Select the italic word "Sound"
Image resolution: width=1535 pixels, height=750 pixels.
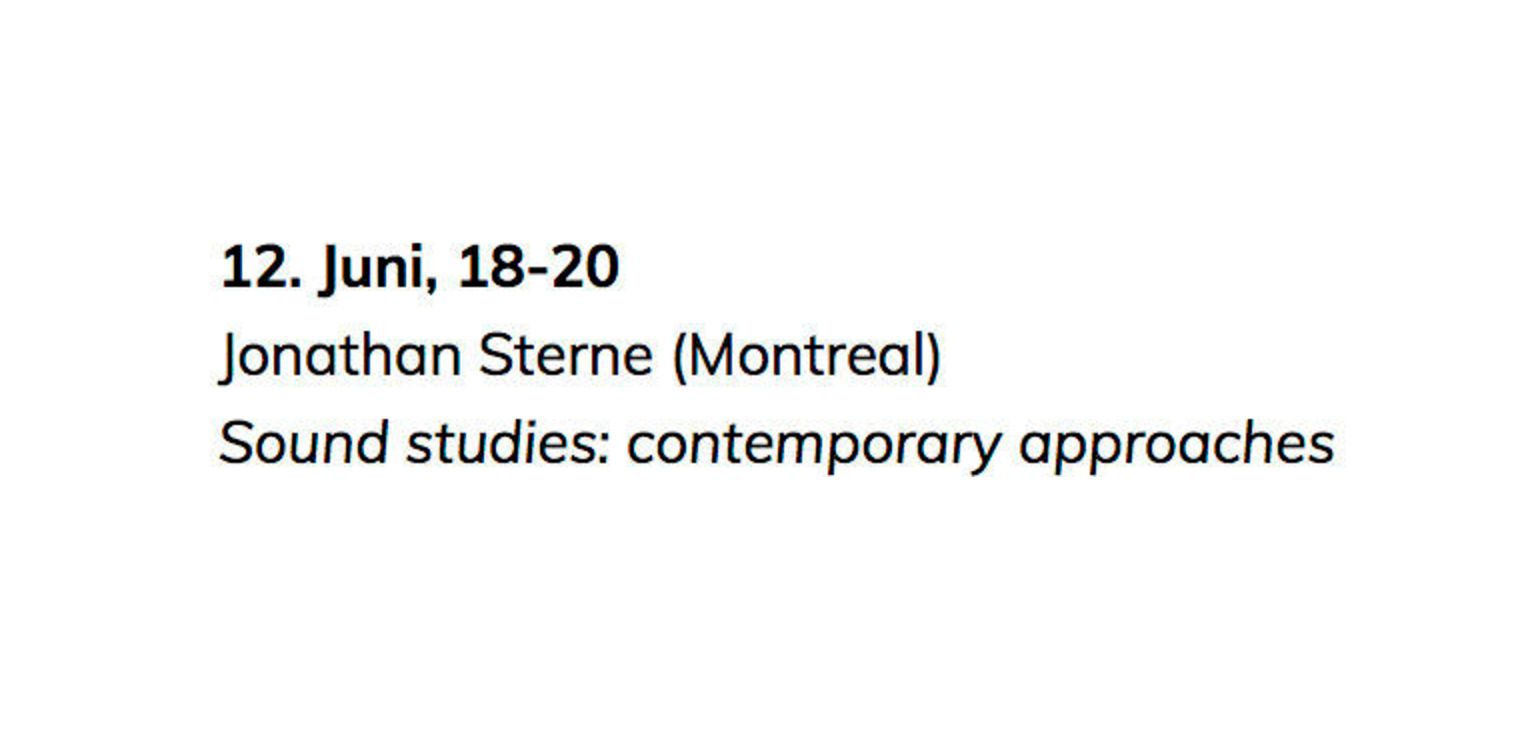(x=303, y=443)
